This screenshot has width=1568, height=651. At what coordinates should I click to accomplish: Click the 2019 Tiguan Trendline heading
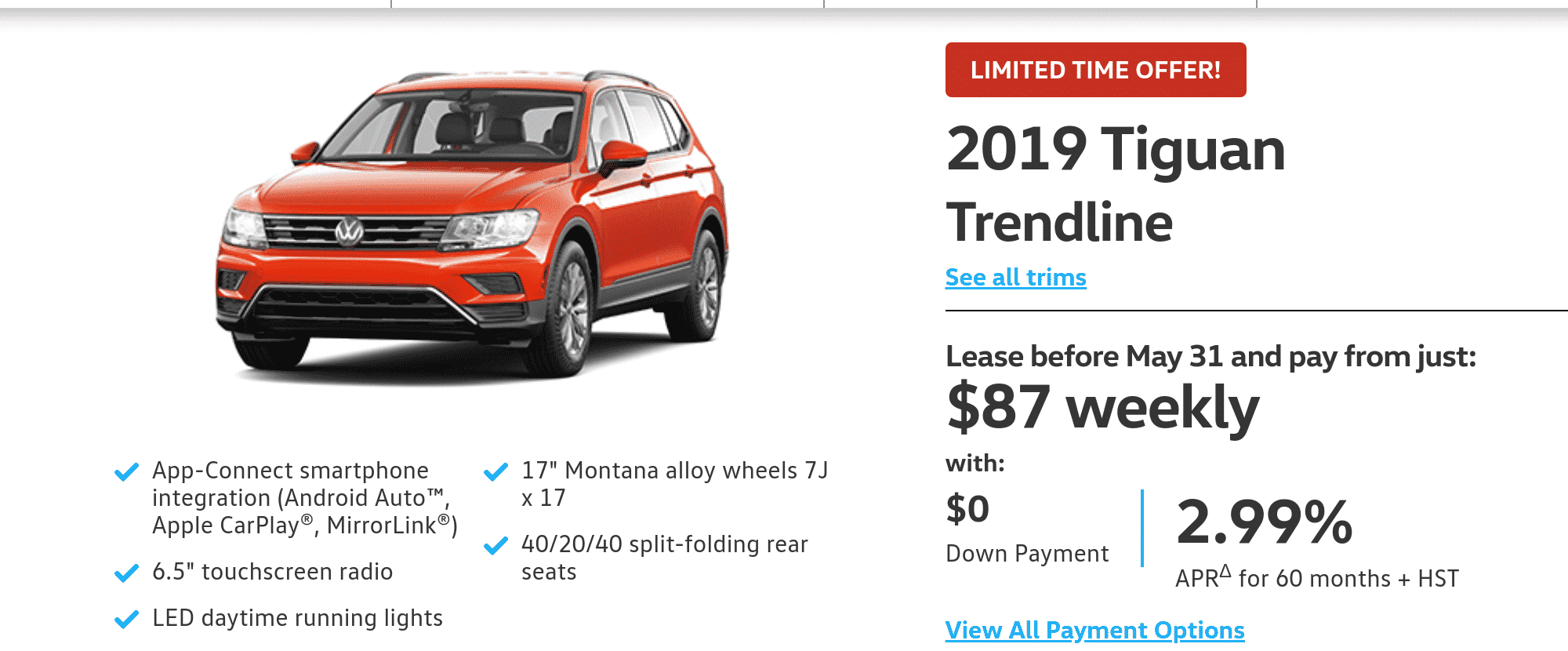(1116, 185)
